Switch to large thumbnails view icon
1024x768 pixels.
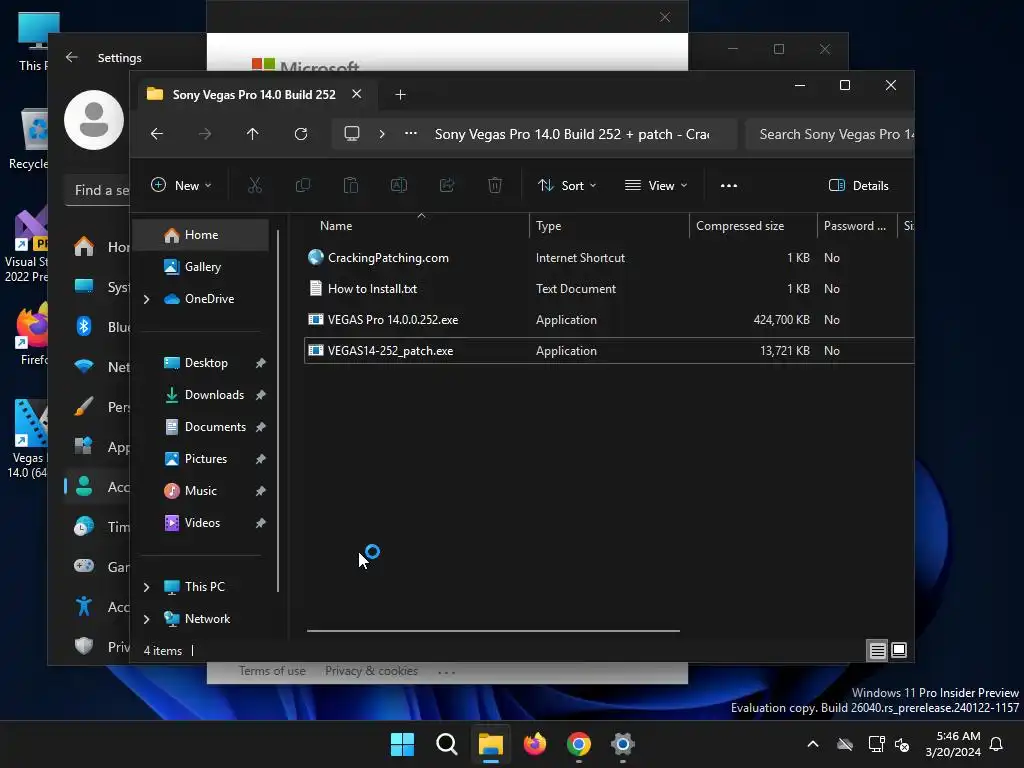coord(899,650)
